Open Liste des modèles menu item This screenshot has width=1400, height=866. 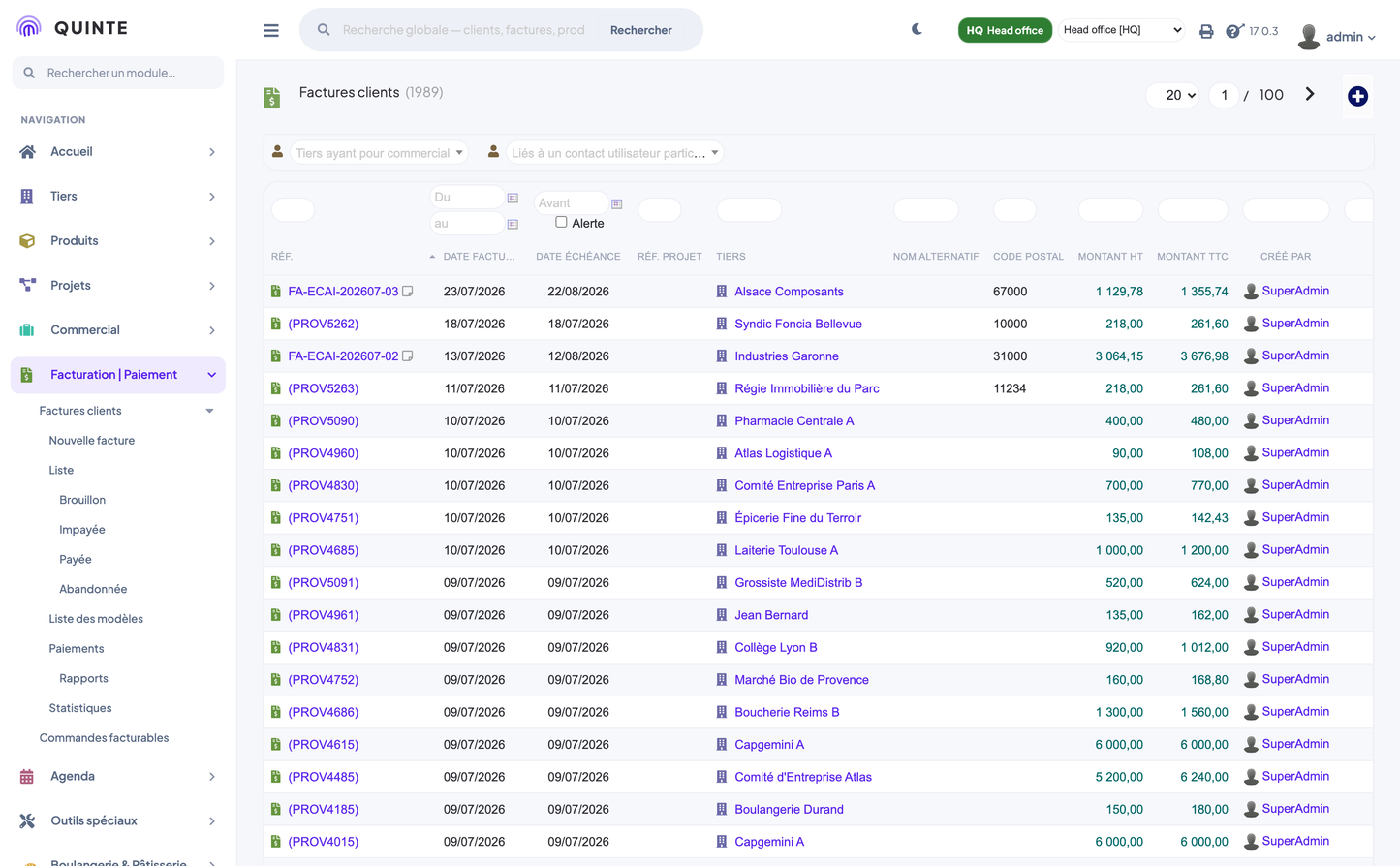tap(96, 619)
